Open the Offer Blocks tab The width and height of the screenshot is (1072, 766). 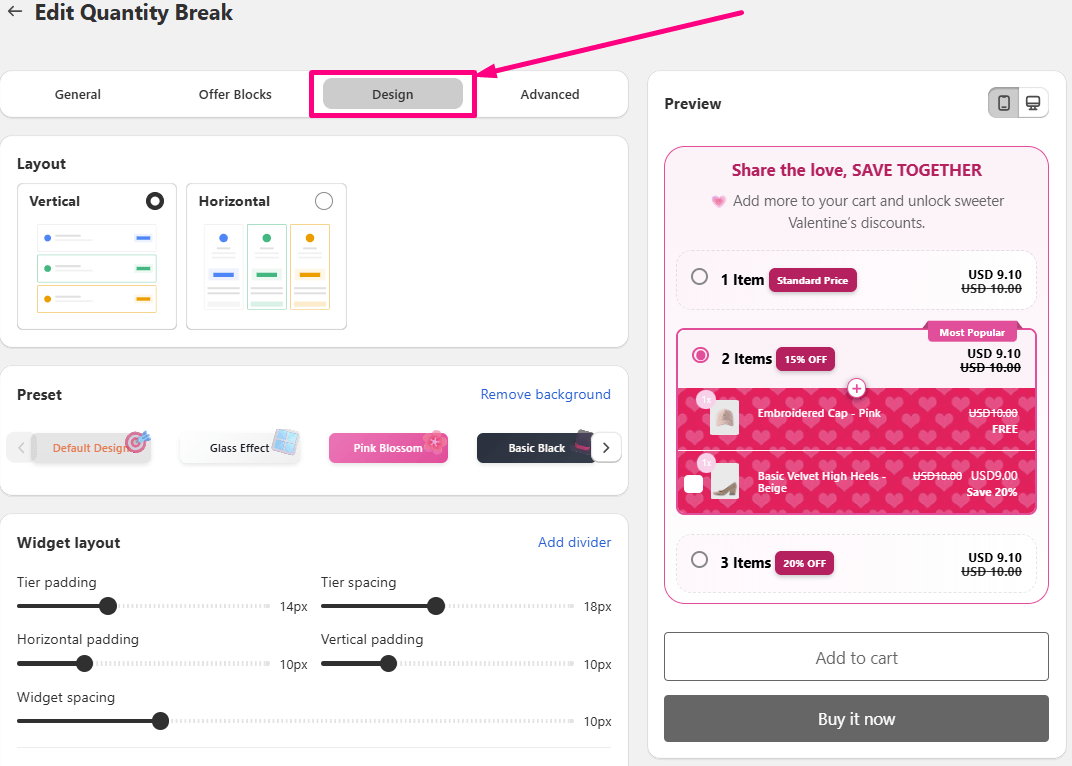235,94
